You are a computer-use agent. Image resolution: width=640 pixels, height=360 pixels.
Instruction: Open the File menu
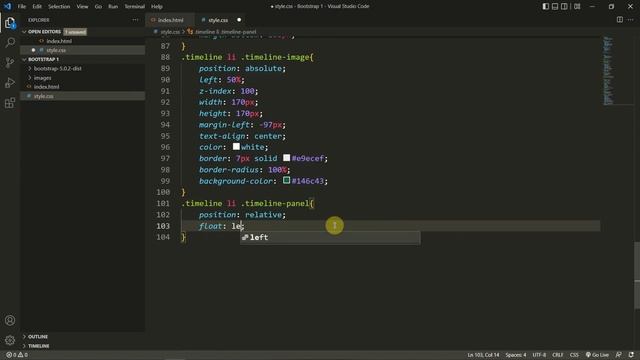(22, 7)
